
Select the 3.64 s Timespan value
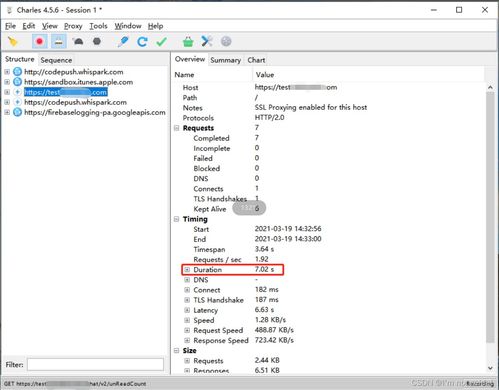264,249
